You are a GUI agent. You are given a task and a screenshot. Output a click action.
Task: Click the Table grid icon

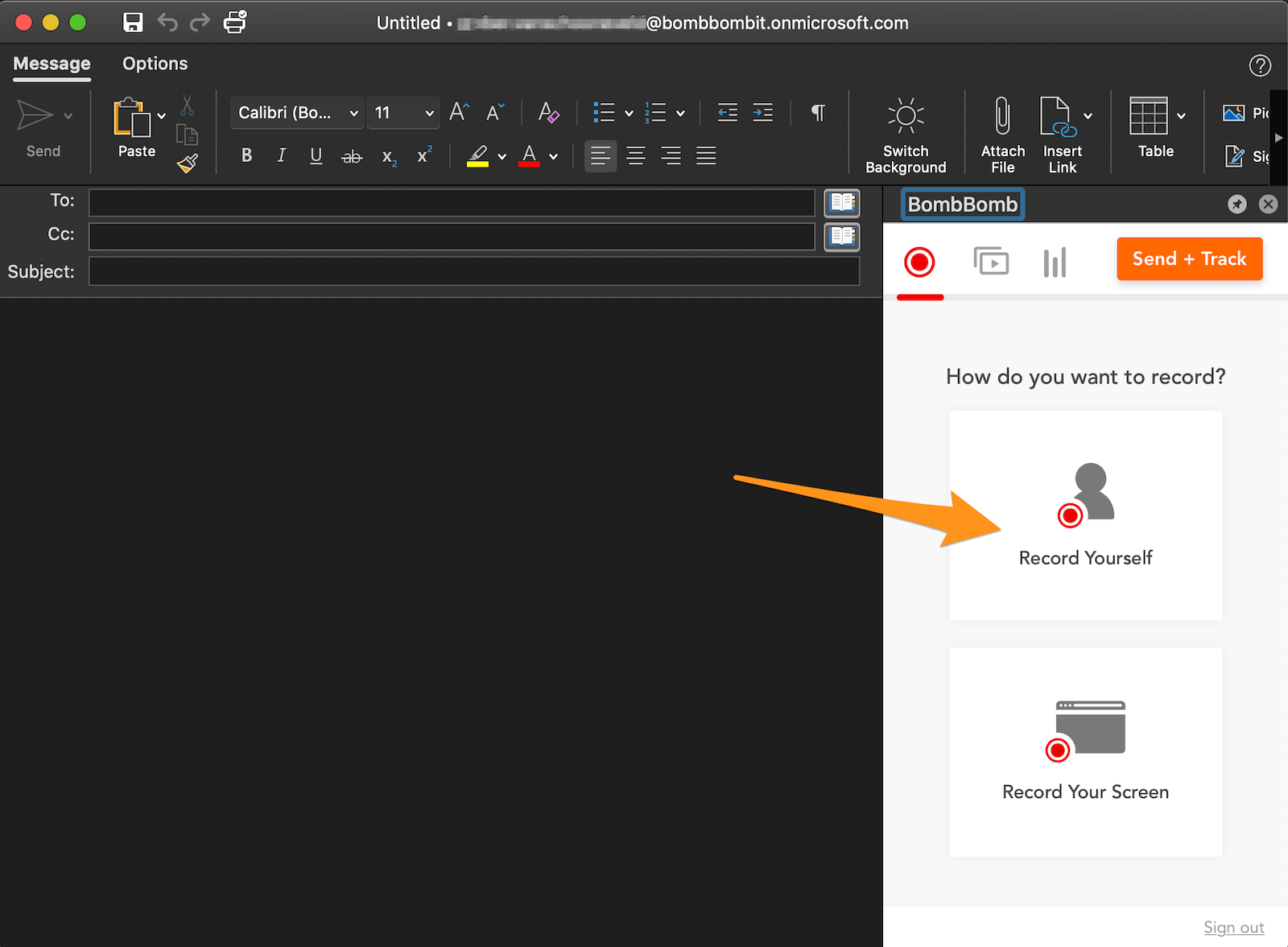coord(1149,116)
